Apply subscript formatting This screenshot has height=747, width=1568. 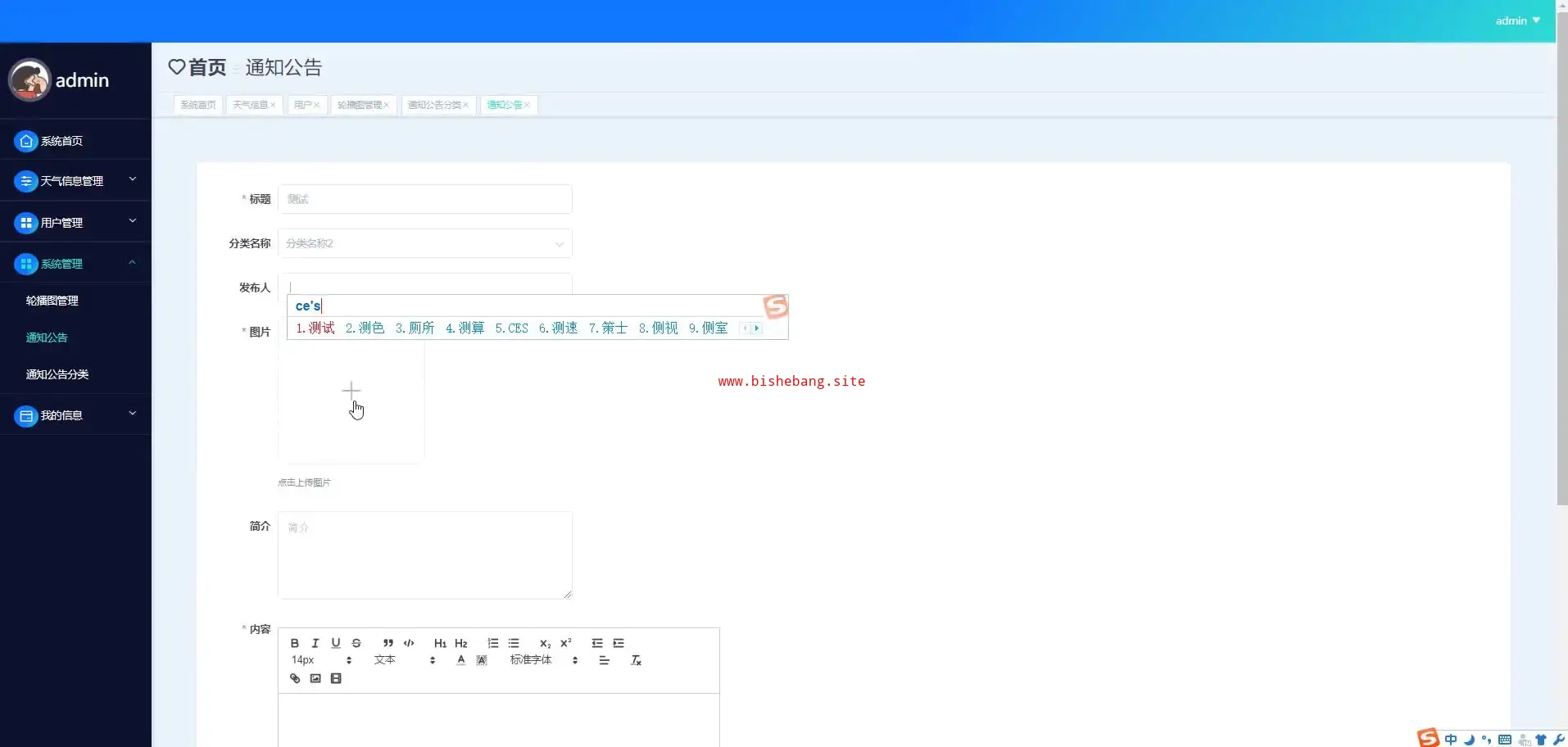[546, 643]
